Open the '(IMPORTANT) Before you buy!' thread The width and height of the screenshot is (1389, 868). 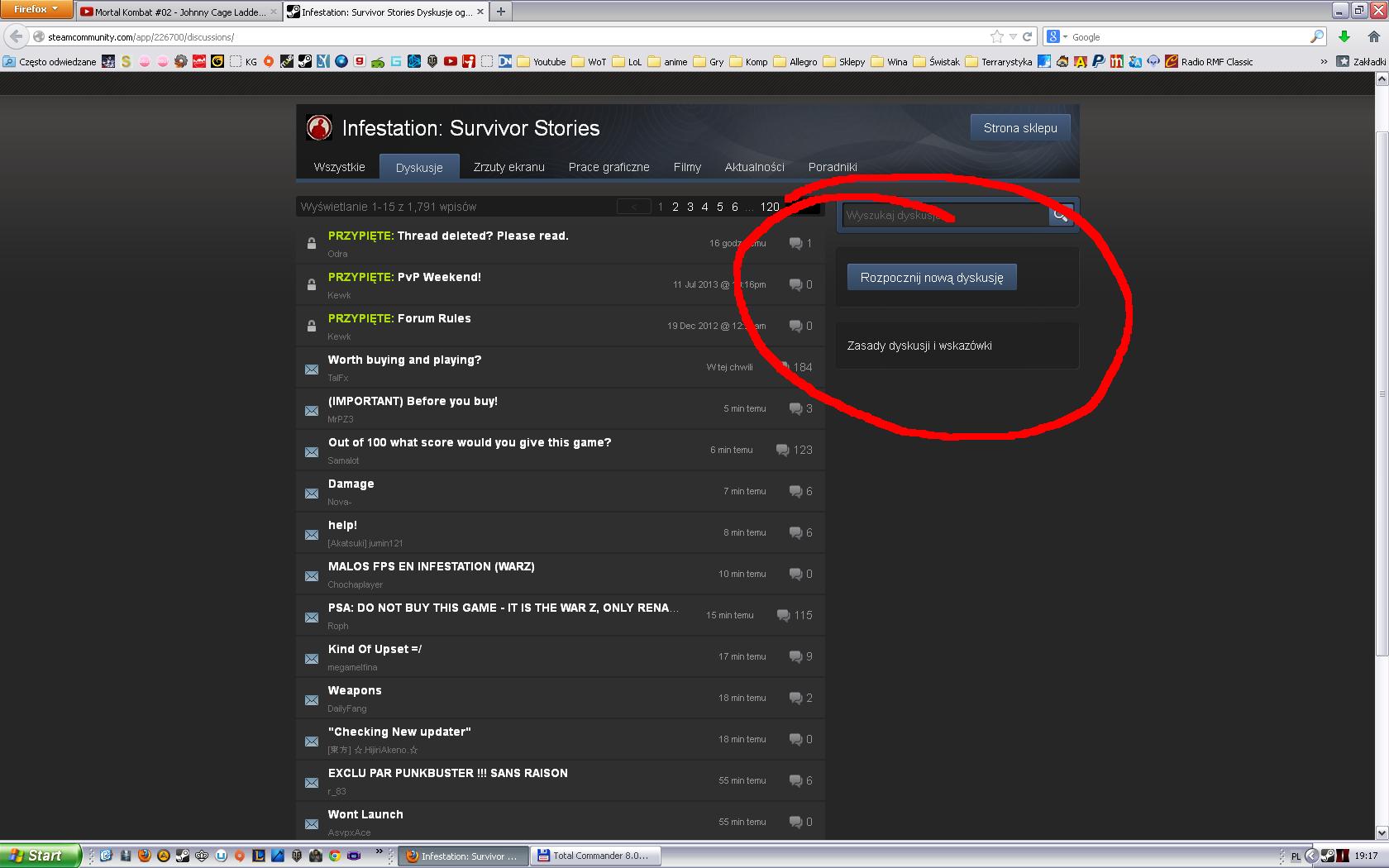[x=413, y=401]
